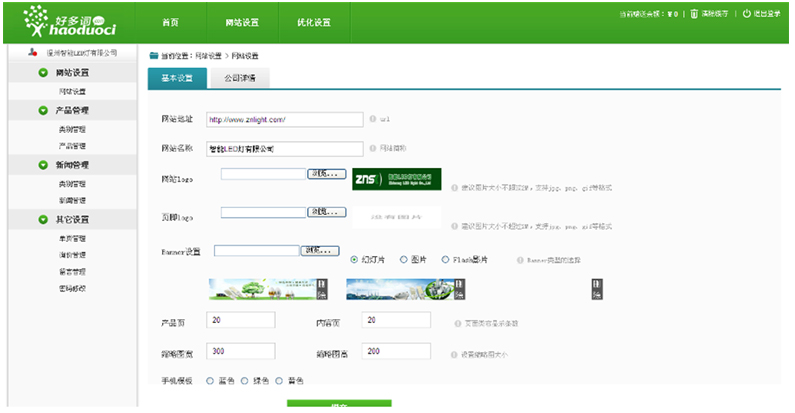Open the 优化设置 top menu
The height and width of the screenshot is (413, 795).
click(314, 22)
